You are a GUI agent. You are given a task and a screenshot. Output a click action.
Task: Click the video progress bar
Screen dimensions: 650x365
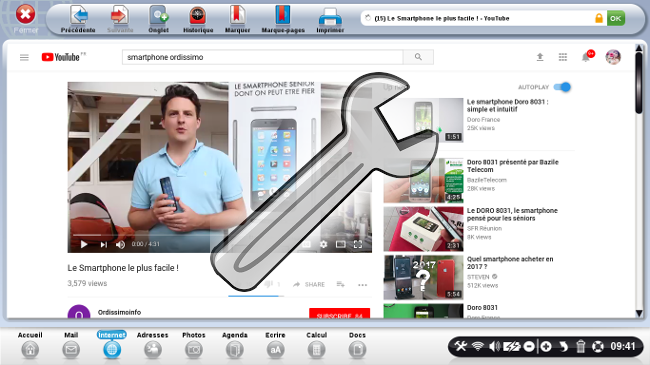[220, 235]
